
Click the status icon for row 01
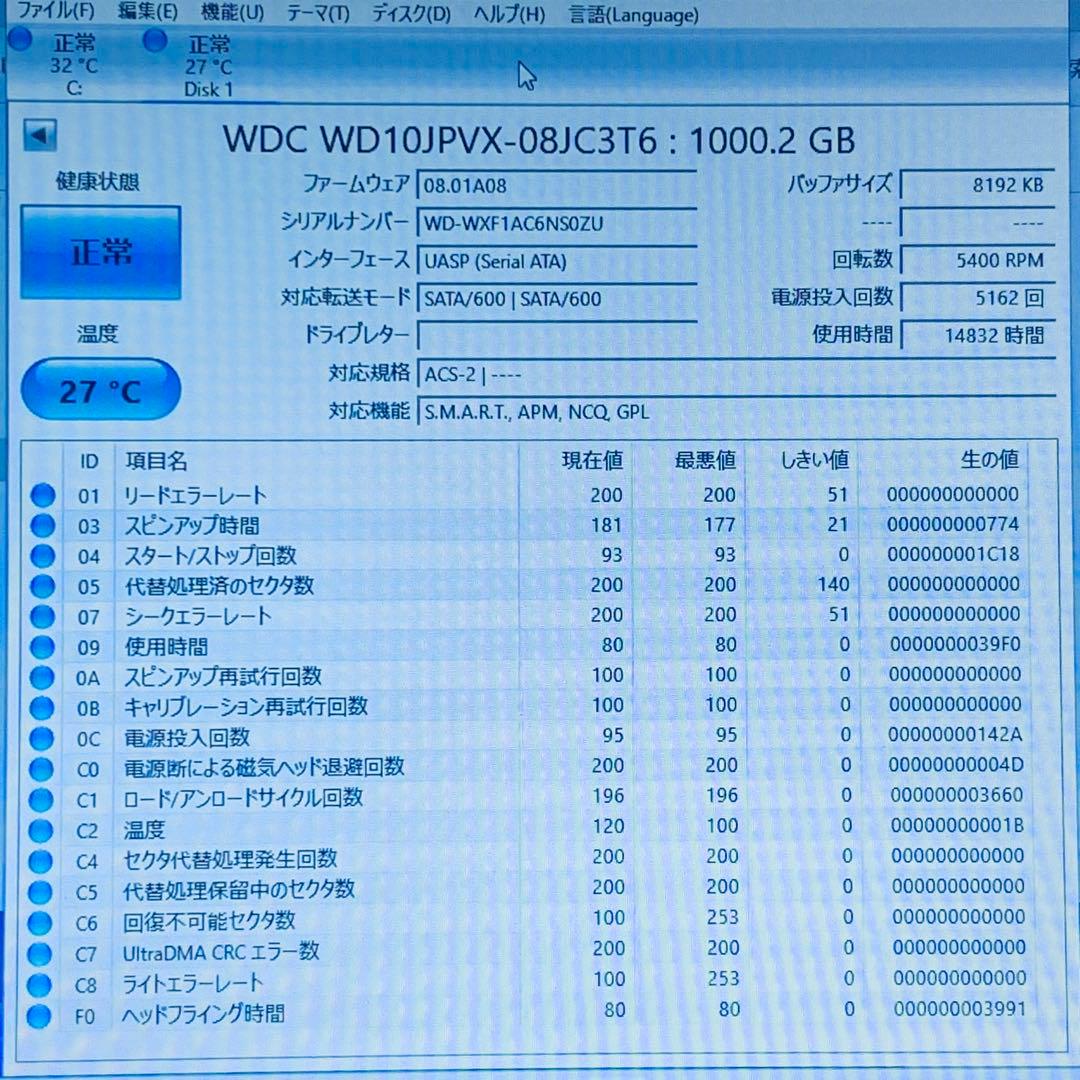point(43,495)
